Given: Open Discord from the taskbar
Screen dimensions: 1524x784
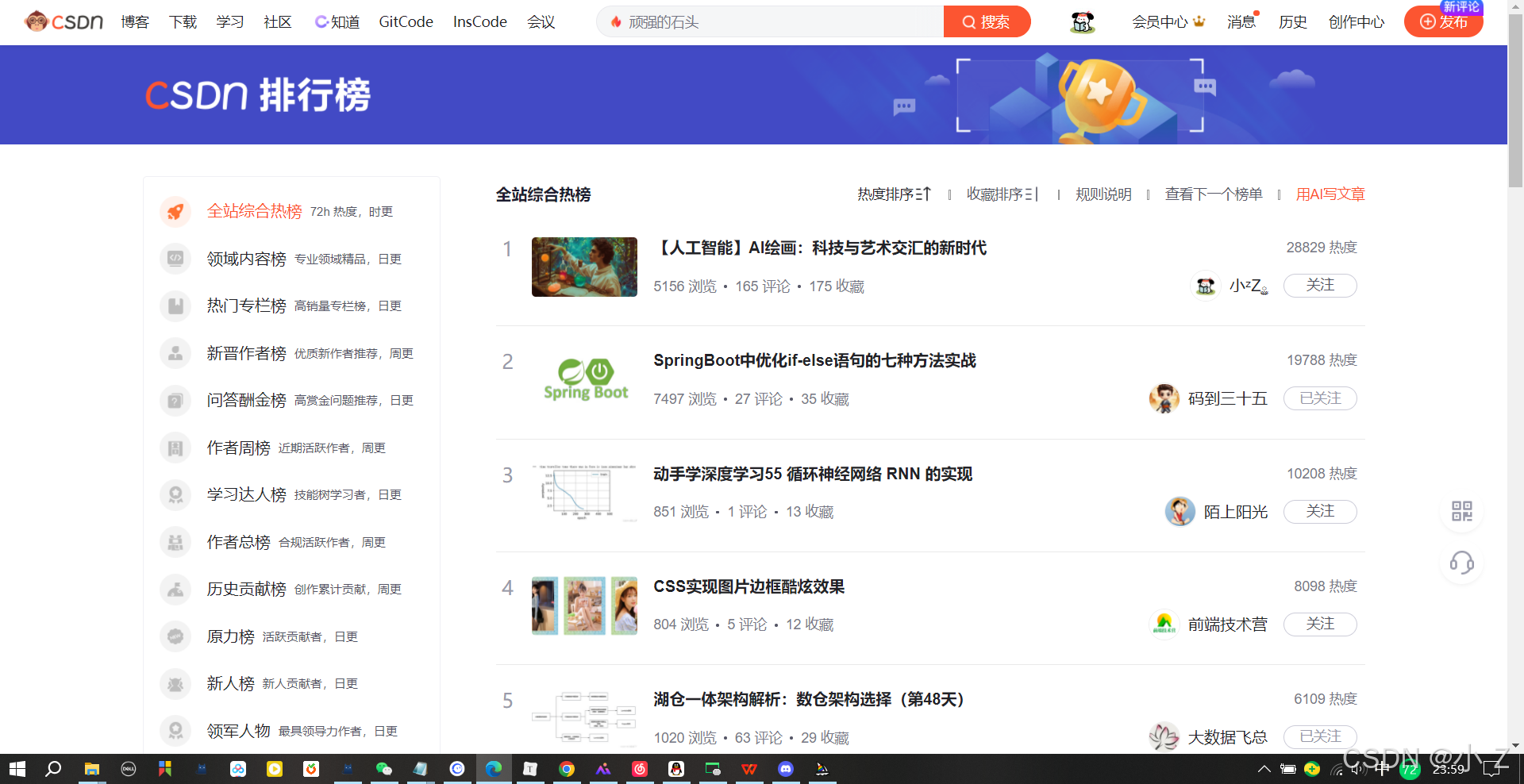Looking at the screenshot, I should coord(786,769).
